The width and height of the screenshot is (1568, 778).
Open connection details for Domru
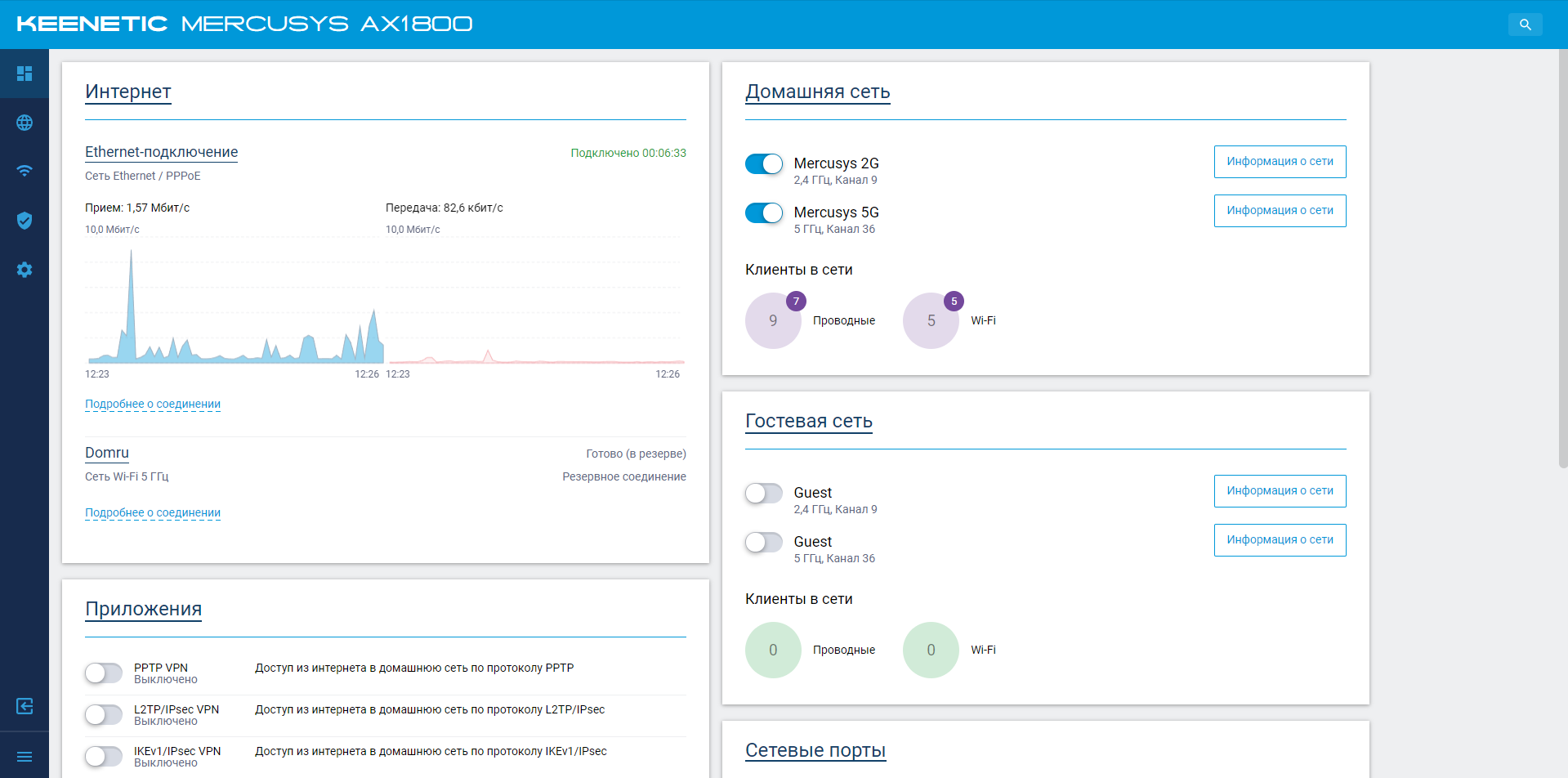tap(153, 512)
